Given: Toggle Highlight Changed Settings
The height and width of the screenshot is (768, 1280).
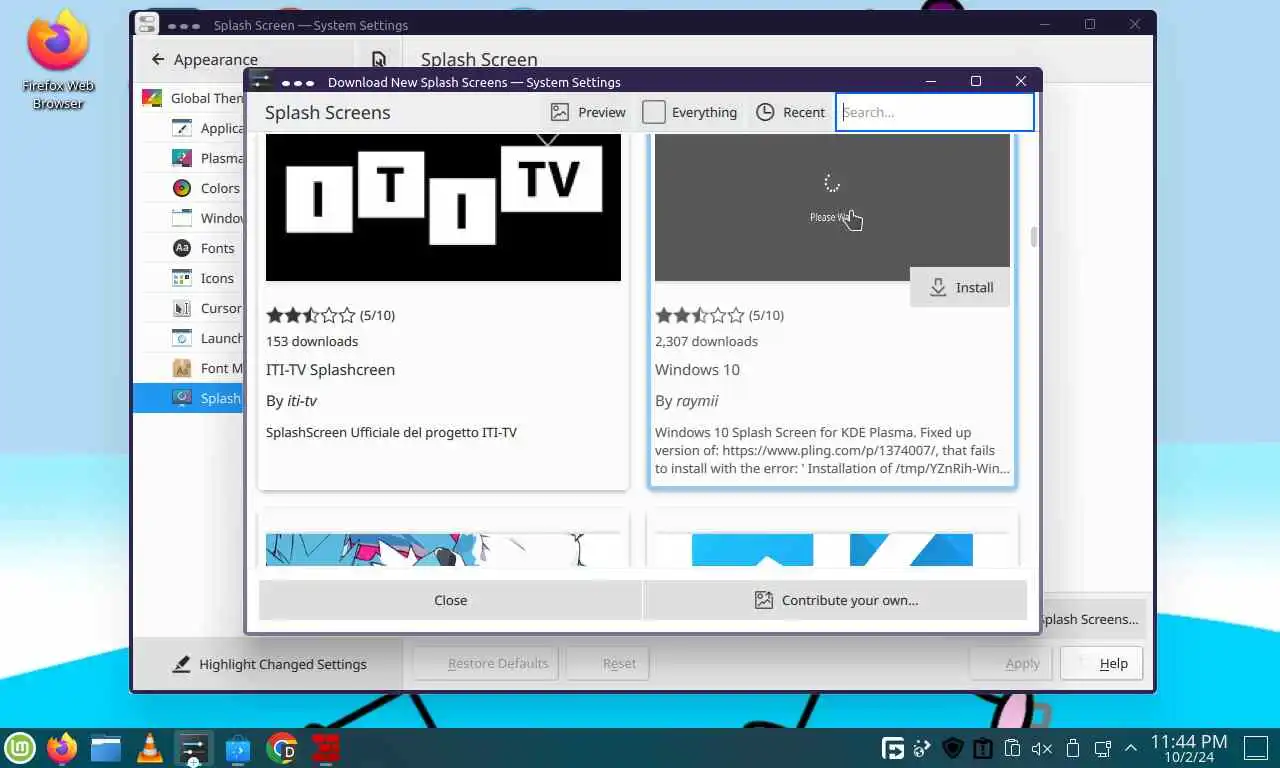Looking at the screenshot, I should [x=268, y=664].
